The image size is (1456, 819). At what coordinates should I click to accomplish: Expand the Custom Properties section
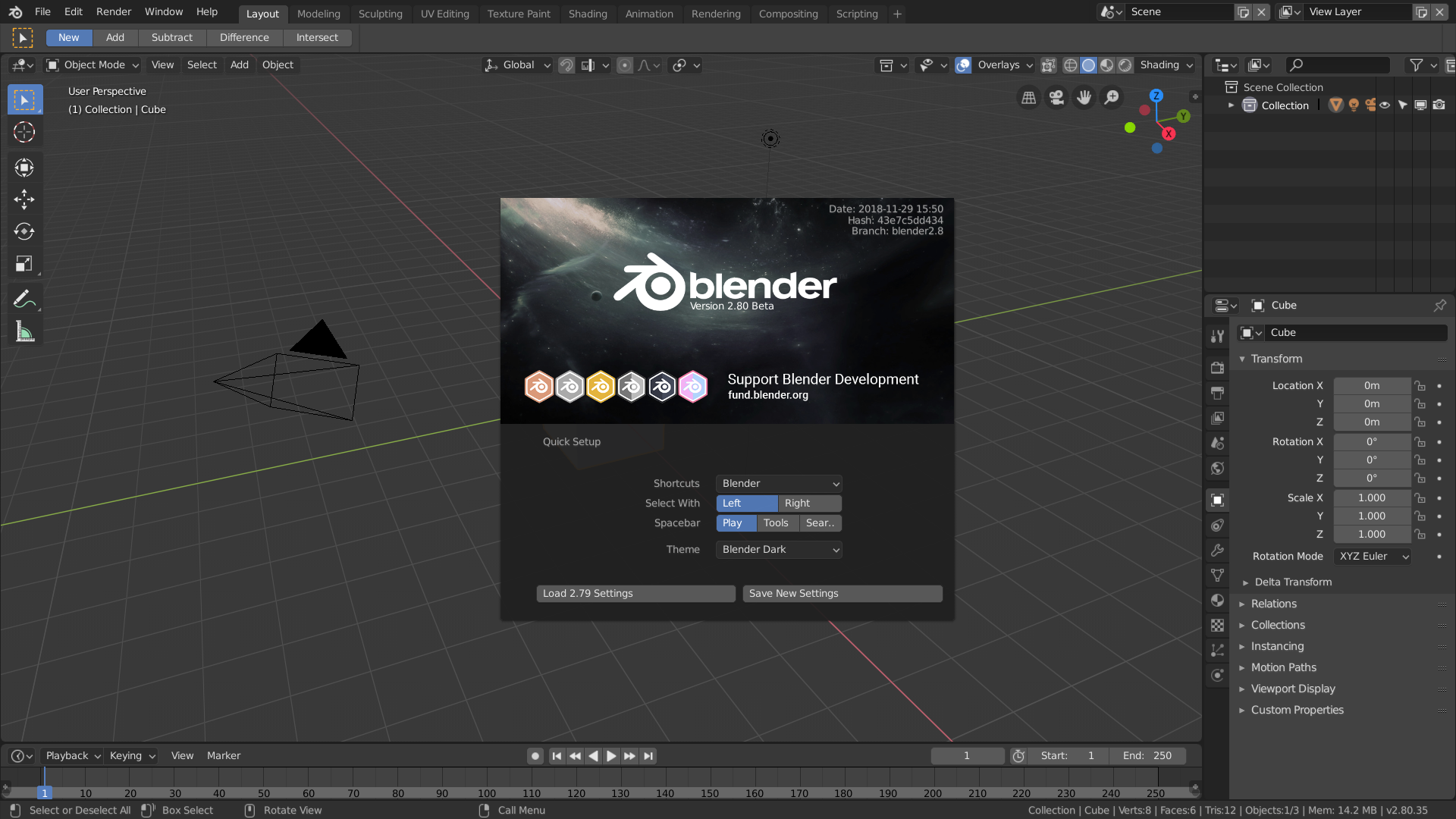pos(1297,709)
